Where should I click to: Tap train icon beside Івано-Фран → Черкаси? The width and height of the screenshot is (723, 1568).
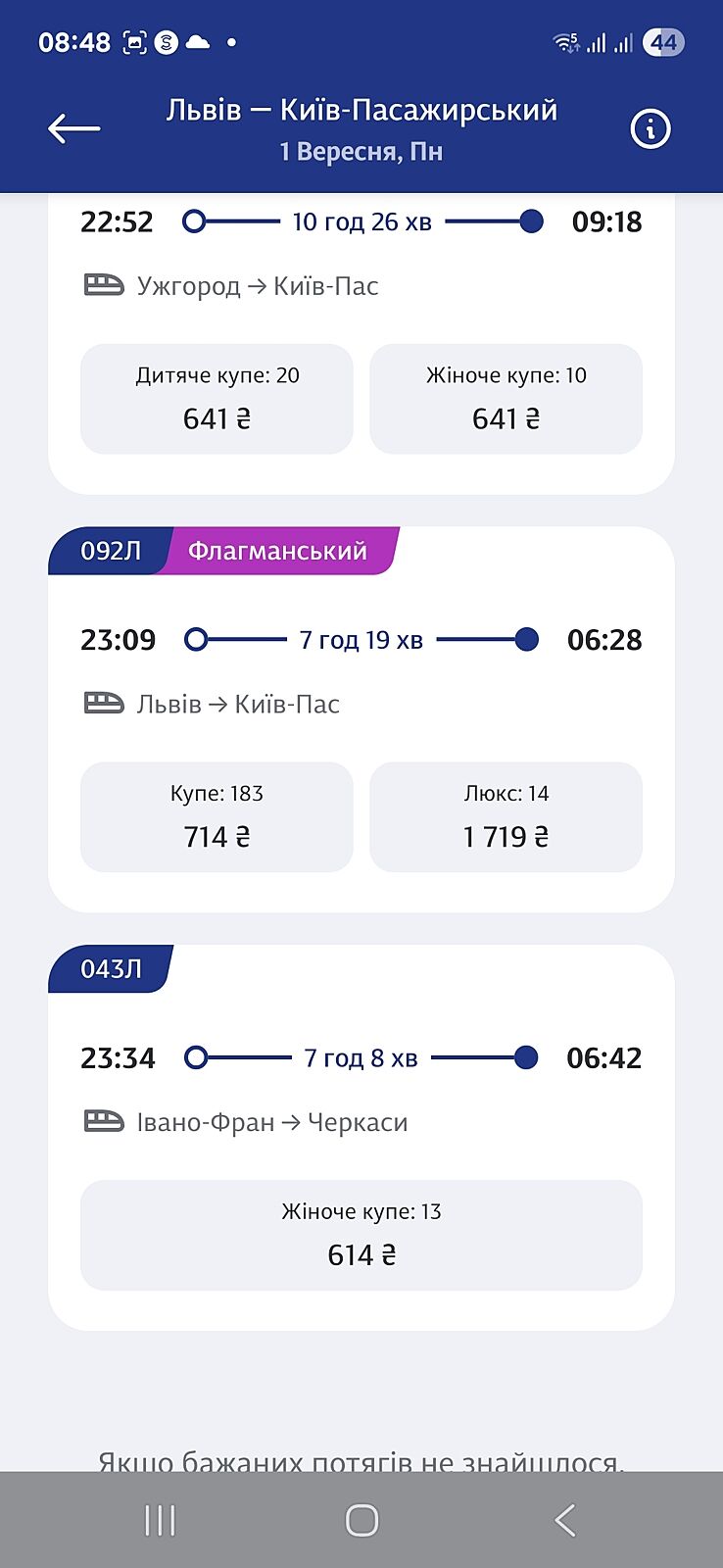click(104, 1121)
